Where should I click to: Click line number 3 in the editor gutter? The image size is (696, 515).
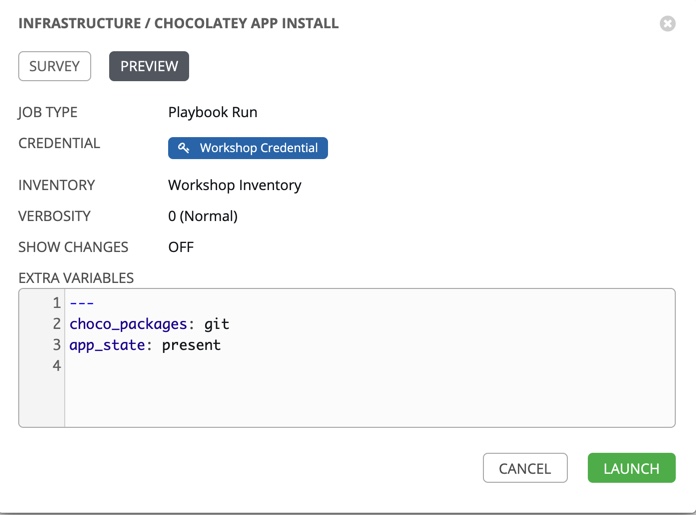[57, 345]
